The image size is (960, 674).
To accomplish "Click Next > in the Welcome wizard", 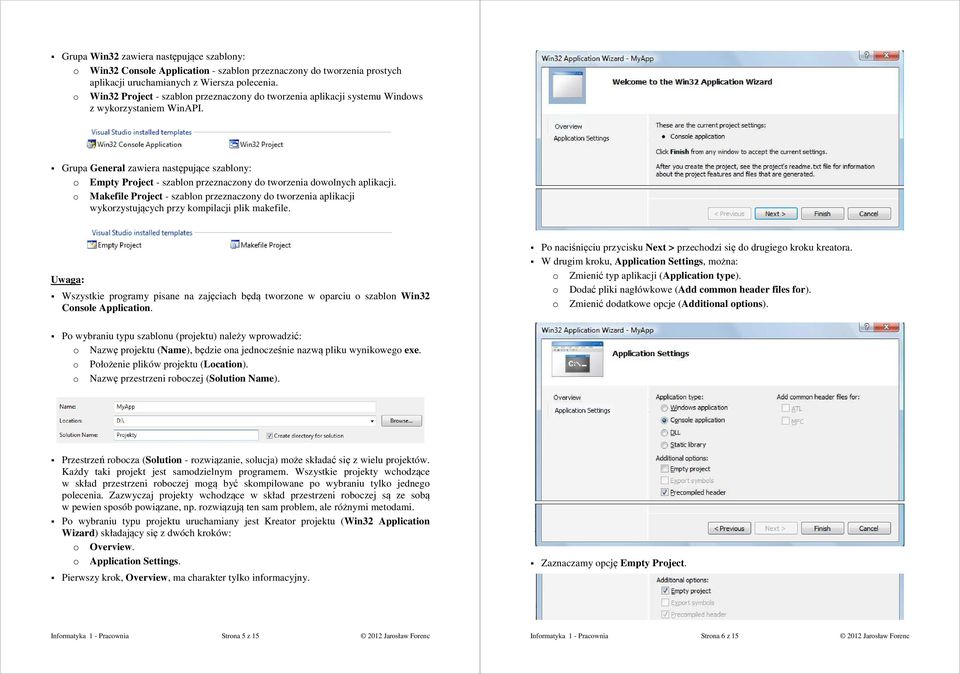I will coord(776,214).
